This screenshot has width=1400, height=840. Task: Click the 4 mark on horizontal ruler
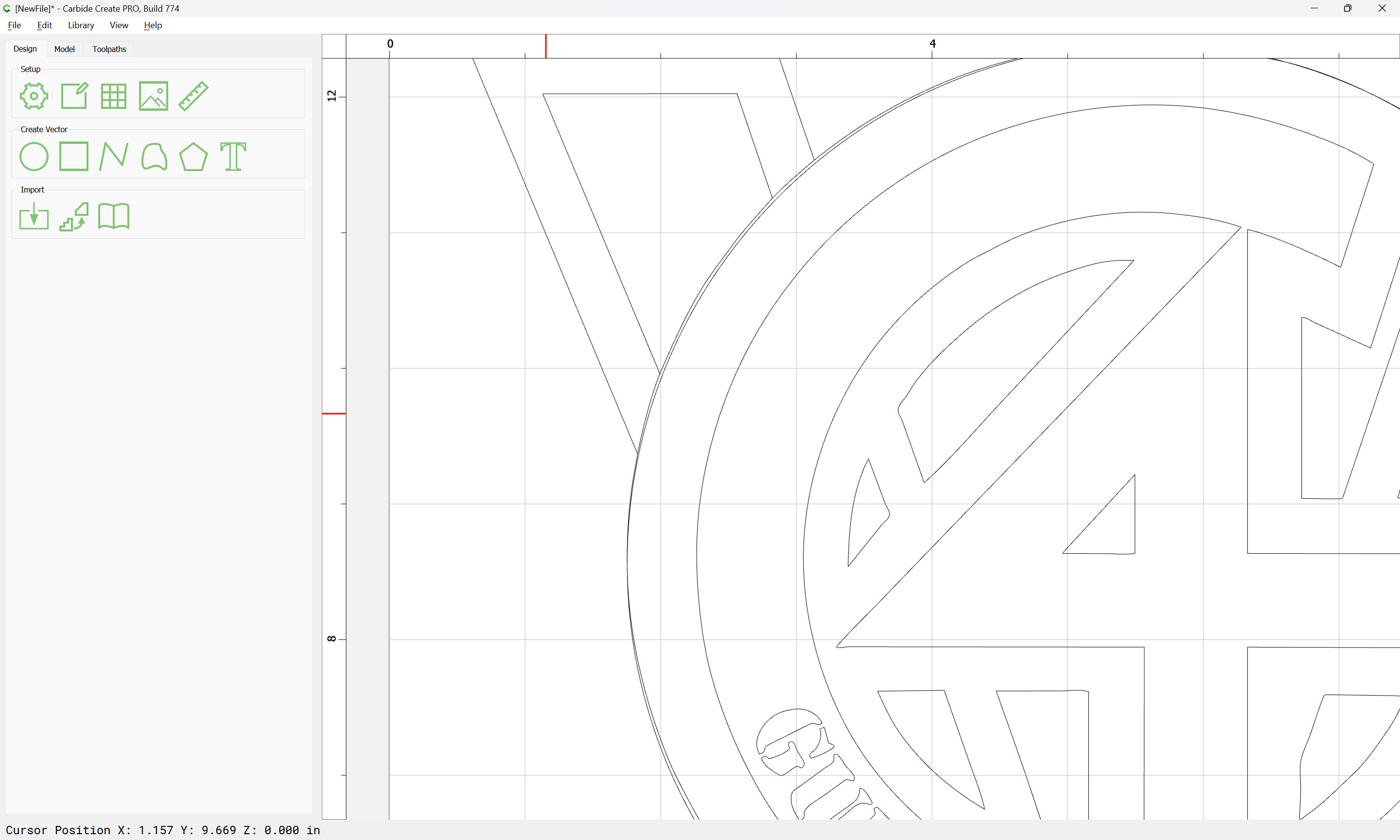click(x=932, y=44)
